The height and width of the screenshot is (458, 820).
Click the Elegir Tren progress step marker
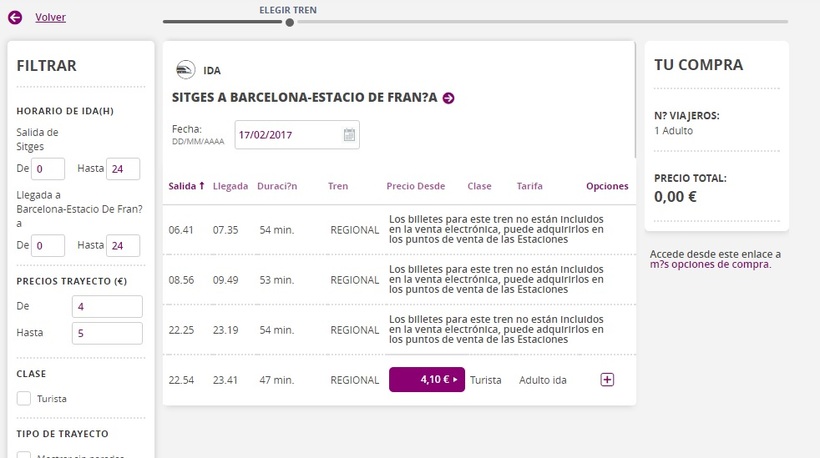(289, 22)
